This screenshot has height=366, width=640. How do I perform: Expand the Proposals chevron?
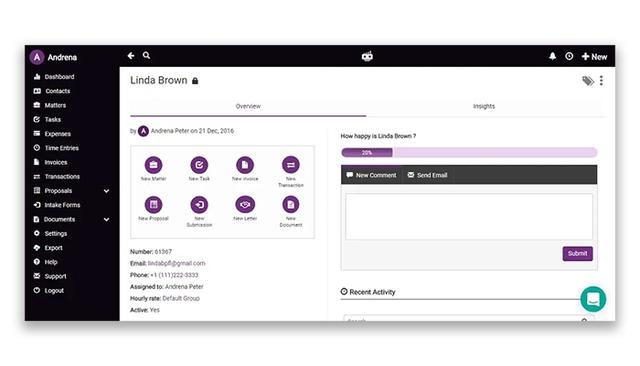point(107,191)
